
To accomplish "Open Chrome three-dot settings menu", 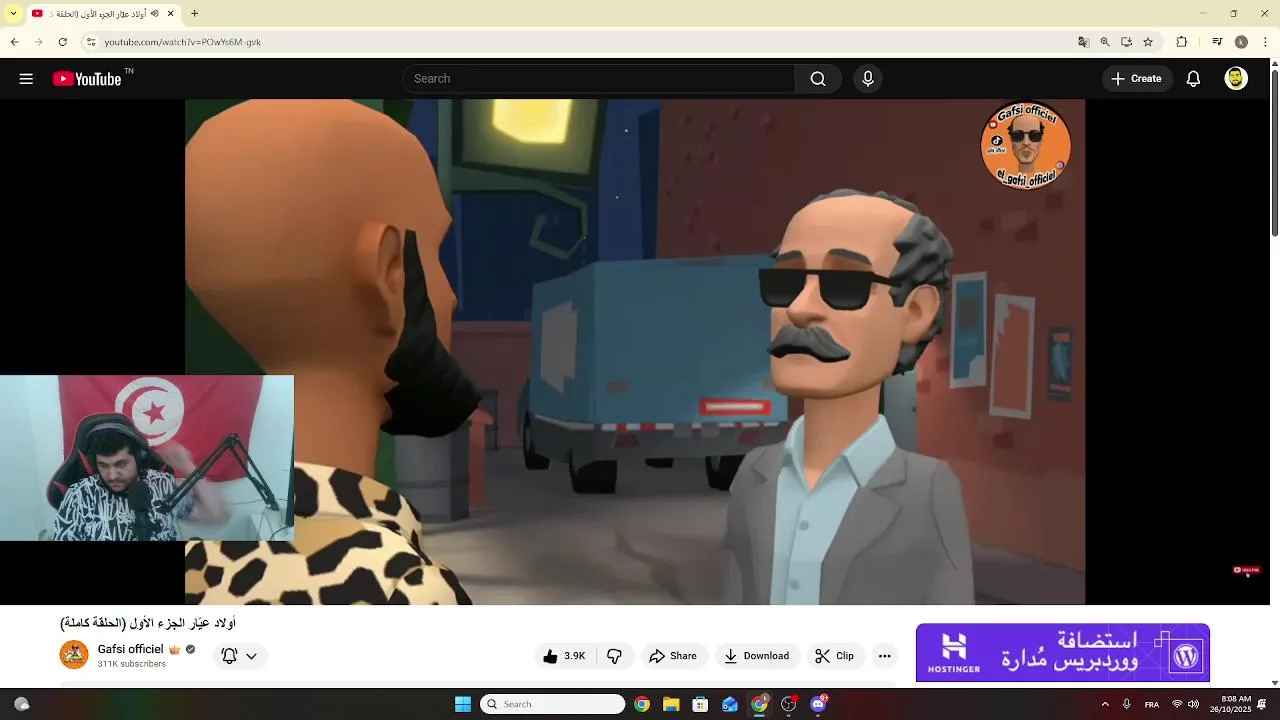I will click(x=1266, y=42).
